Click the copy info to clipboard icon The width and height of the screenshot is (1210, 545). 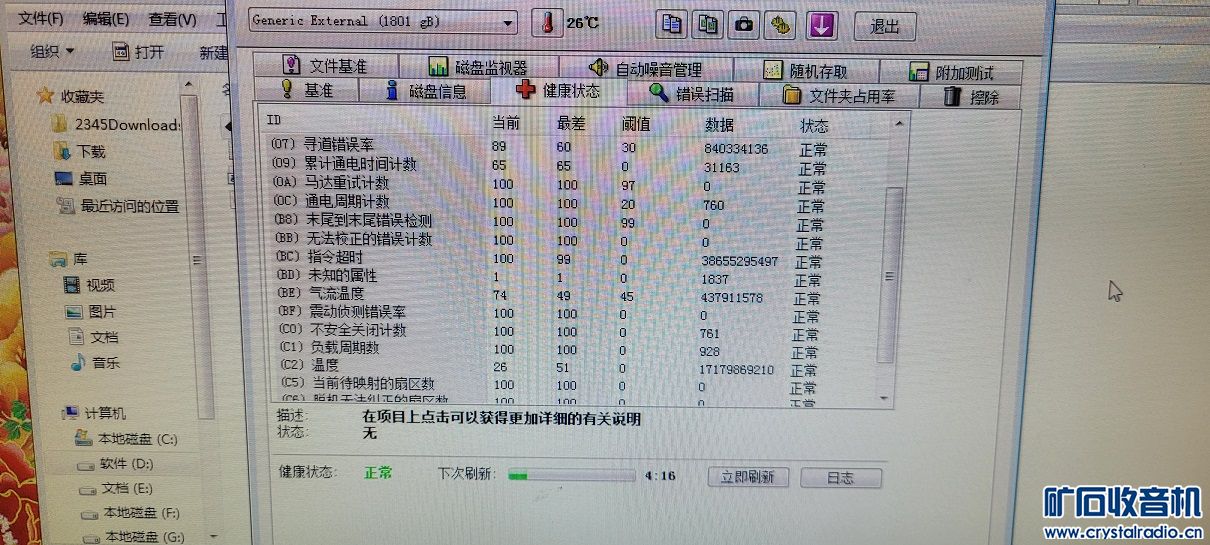(673, 24)
